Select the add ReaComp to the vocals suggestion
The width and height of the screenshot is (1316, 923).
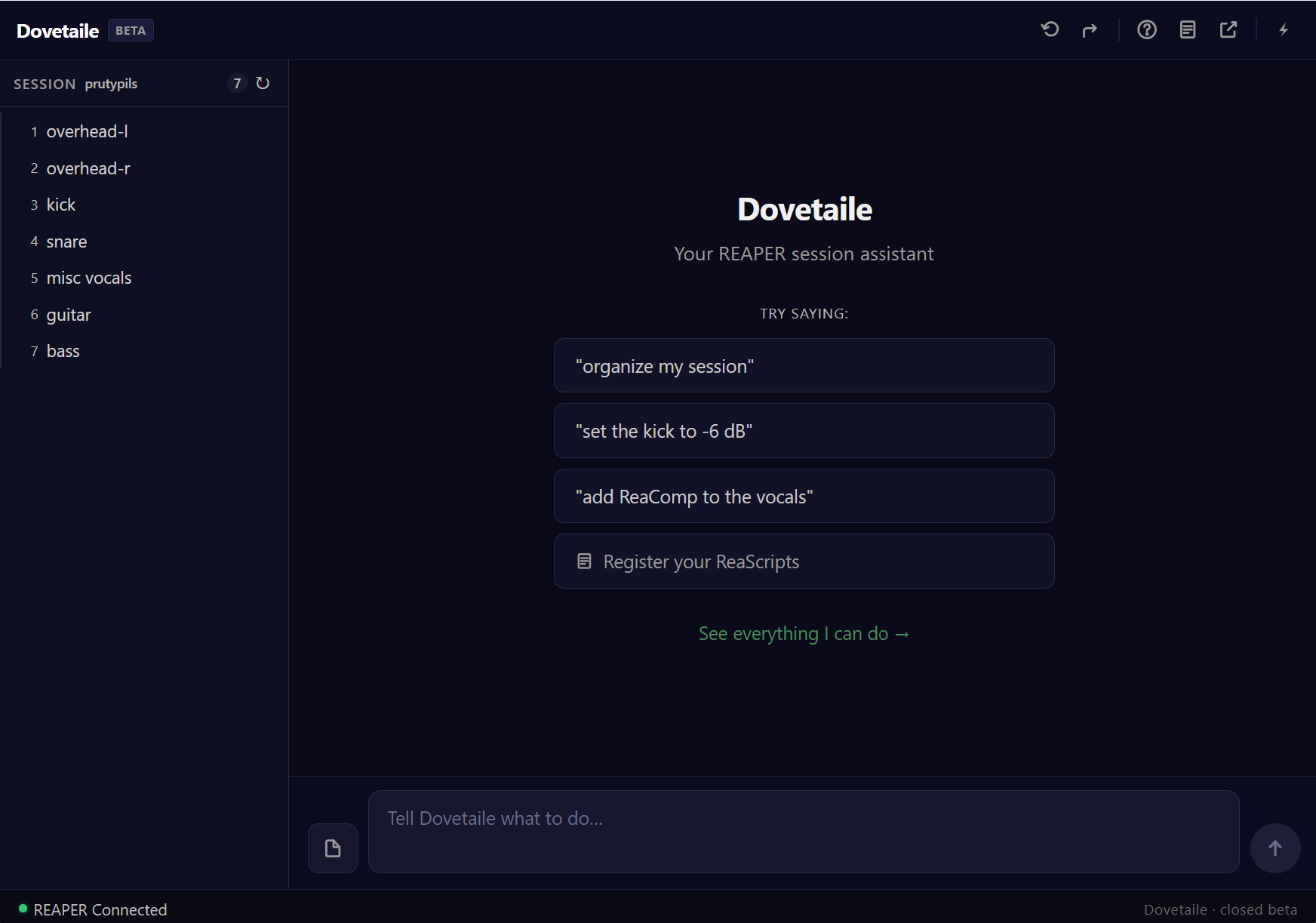[804, 496]
